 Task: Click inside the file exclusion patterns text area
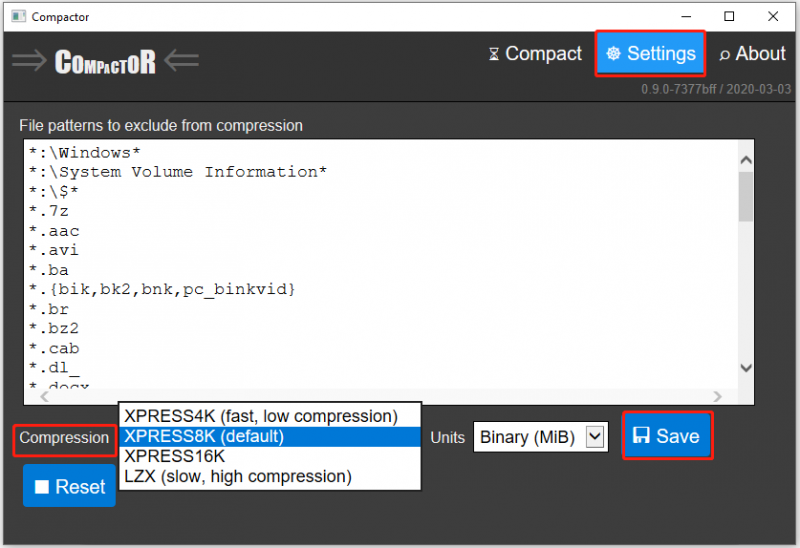[x=382, y=264]
